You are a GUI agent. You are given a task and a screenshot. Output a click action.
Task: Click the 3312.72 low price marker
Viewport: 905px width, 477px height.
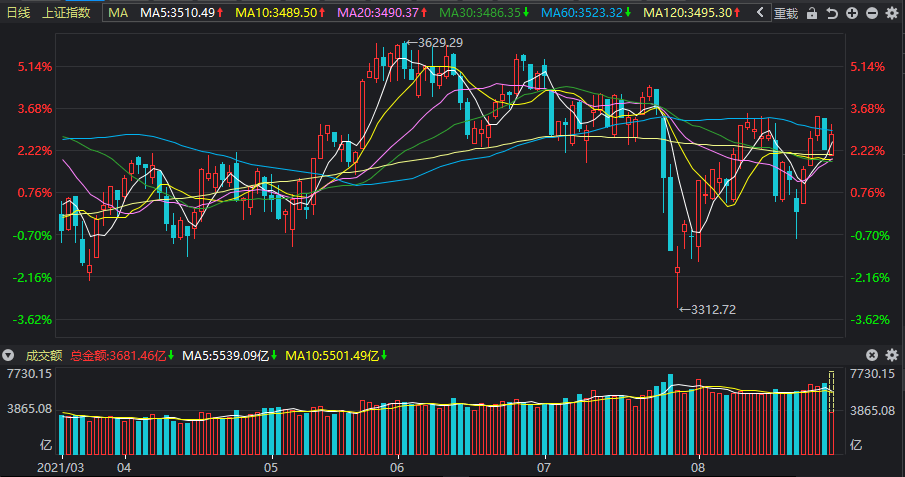[712, 310]
